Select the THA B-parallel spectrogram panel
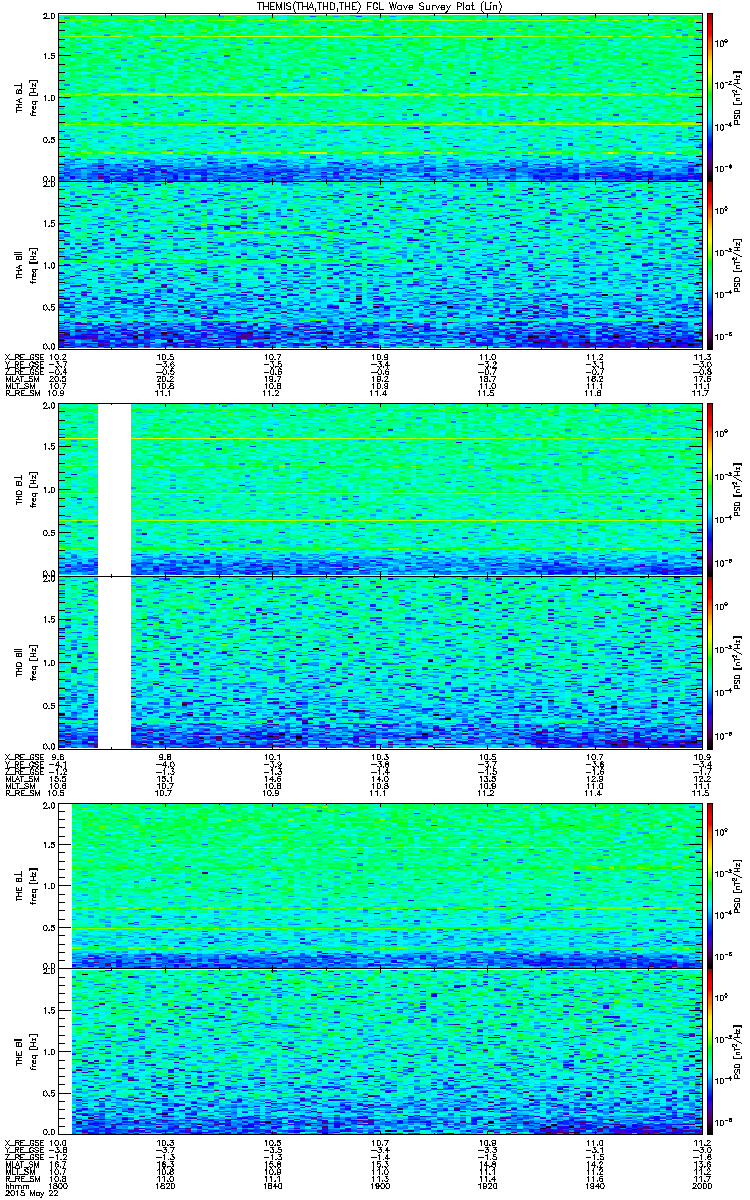The height and width of the screenshot is (1200, 750). point(380,265)
